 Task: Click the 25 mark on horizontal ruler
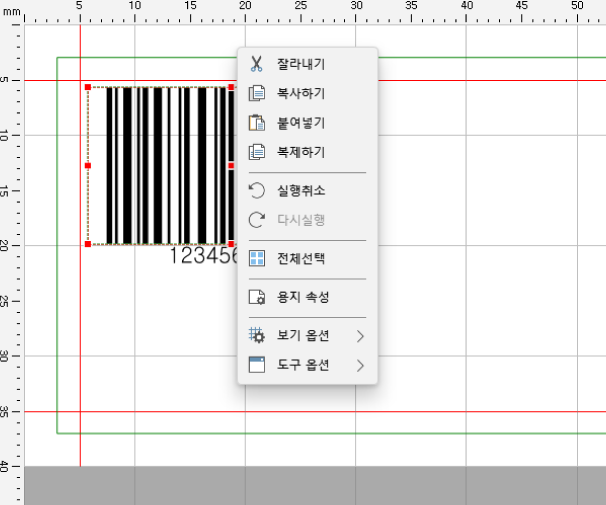(301, 5)
